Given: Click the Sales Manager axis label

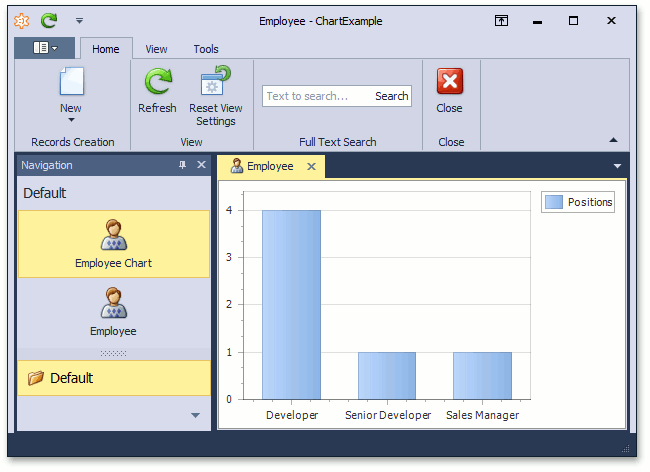Looking at the screenshot, I should (x=483, y=415).
